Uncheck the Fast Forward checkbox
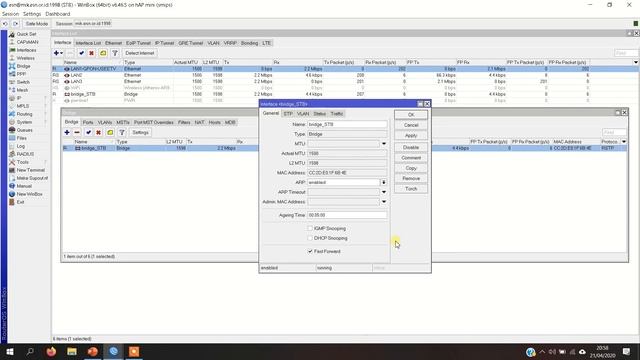The height and width of the screenshot is (360, 640). (310, 251)
